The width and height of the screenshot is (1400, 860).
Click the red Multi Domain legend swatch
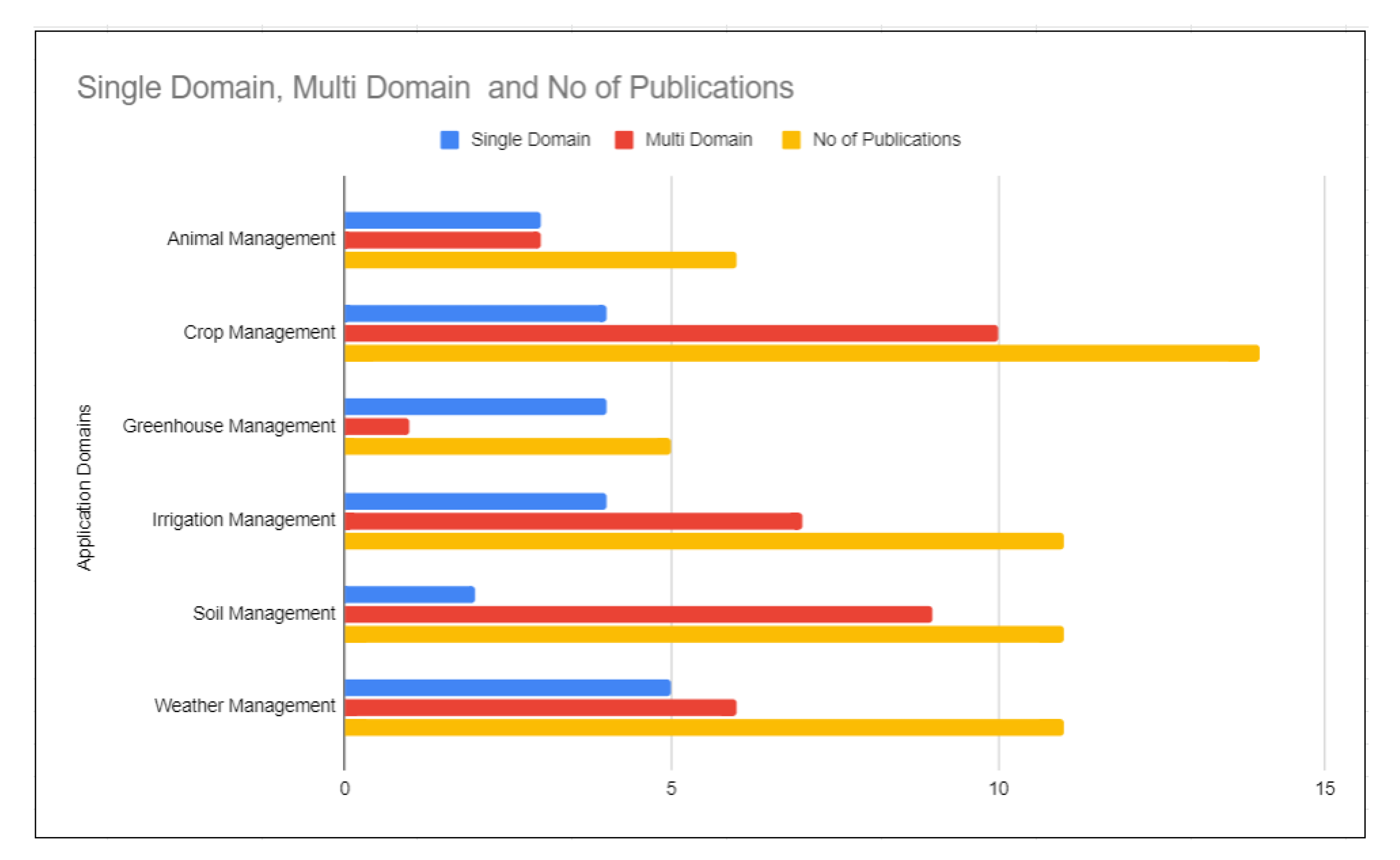click(x=624, y=140)
